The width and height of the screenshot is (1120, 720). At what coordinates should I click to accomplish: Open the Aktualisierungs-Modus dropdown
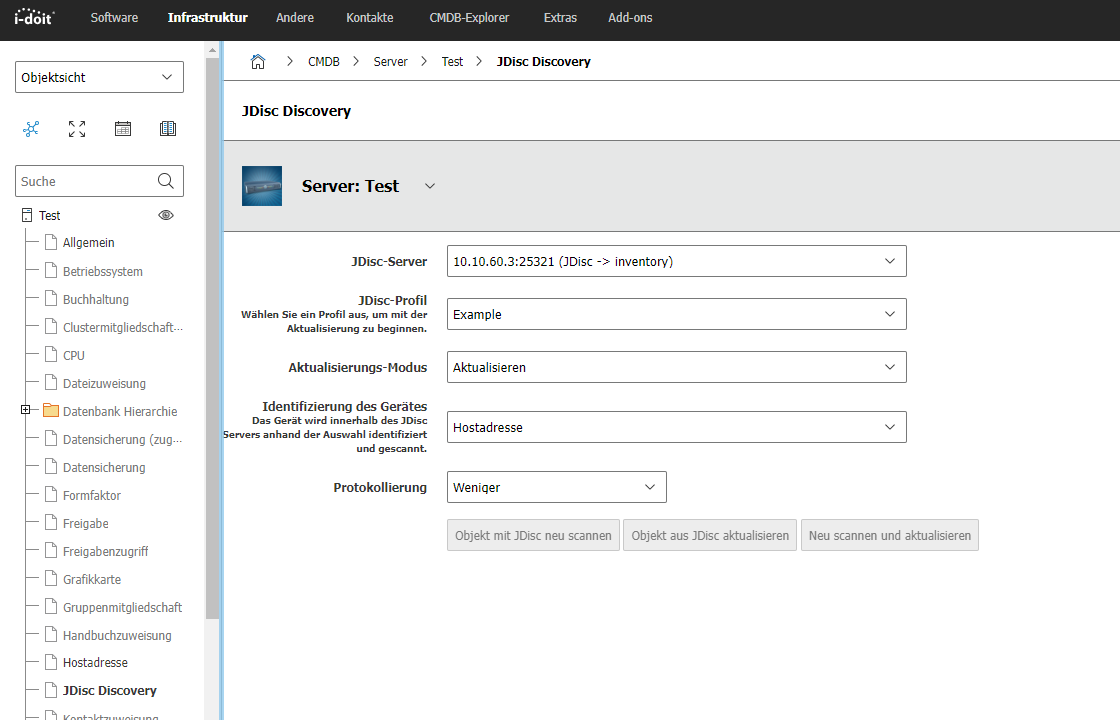click(x=676, y=367)
